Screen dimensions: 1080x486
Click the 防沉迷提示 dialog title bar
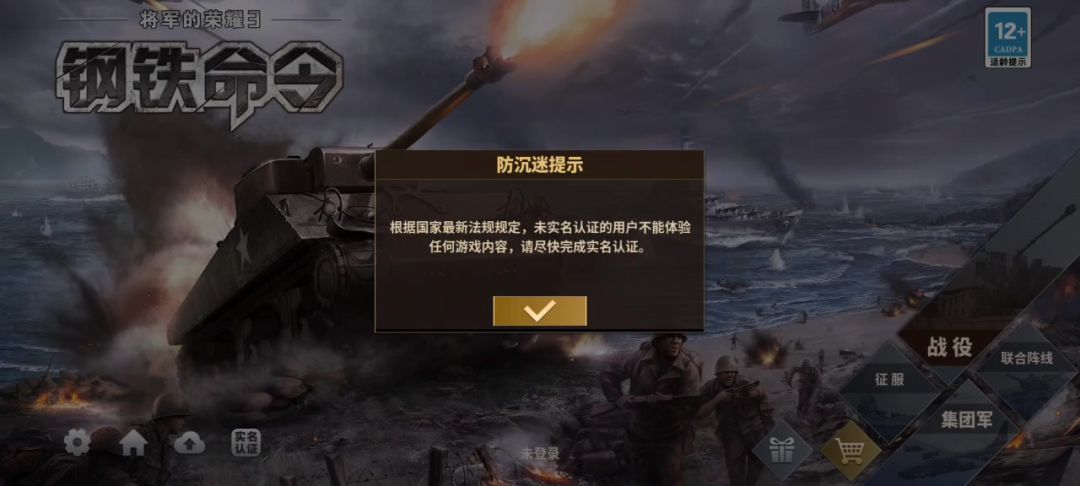click(x=539, y=165)
